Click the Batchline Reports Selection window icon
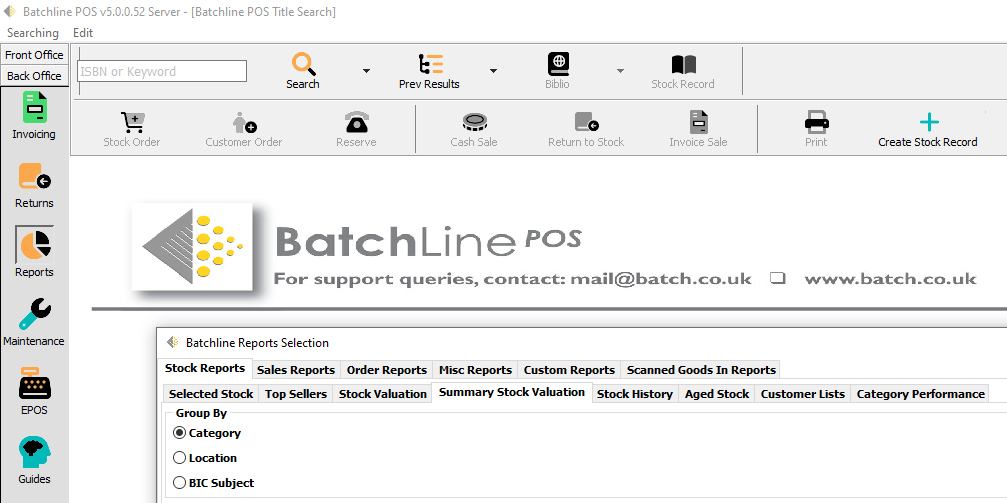The image size is (1007, 503). (171, 342)
